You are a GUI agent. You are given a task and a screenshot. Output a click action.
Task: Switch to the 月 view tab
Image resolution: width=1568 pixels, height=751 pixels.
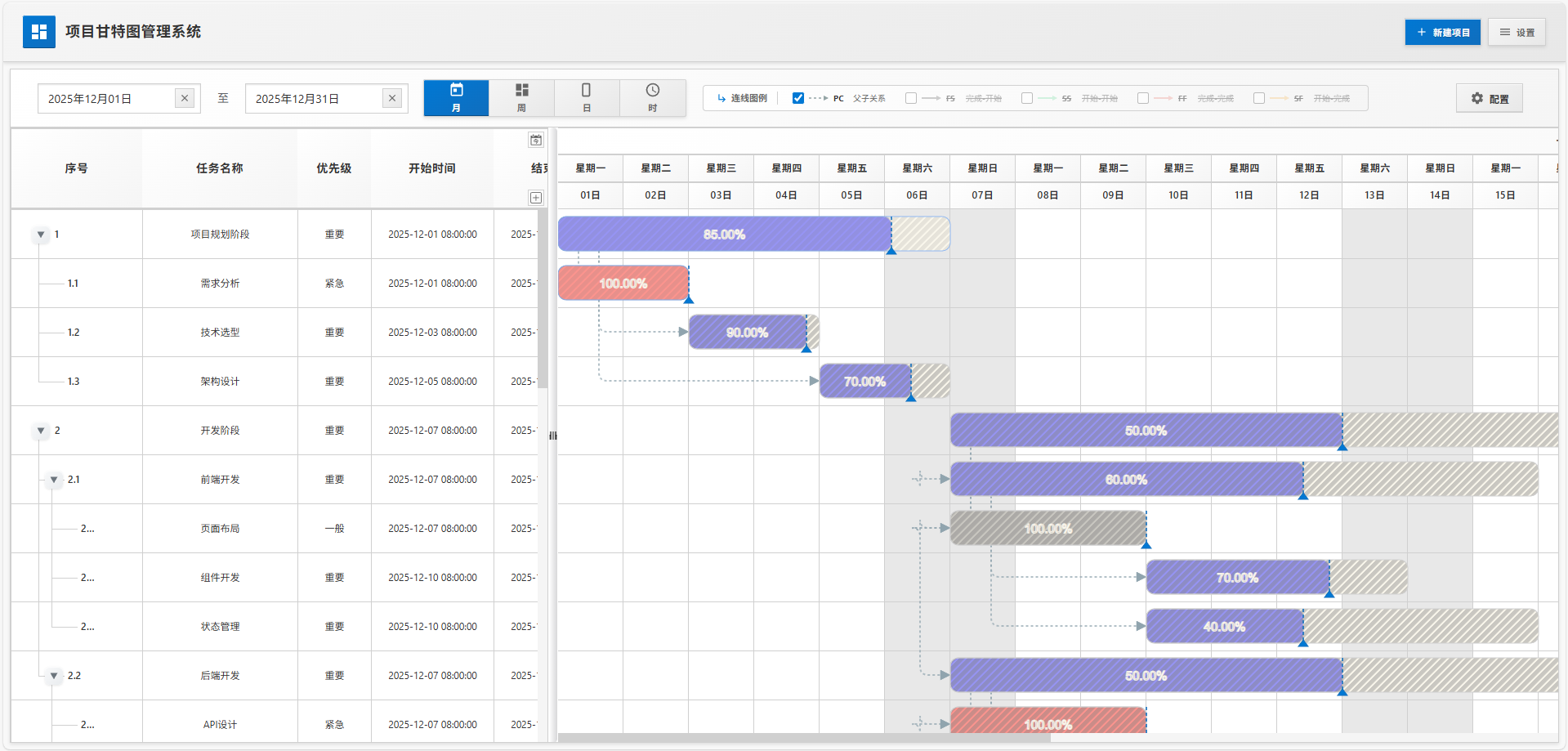tap(456, 98)
